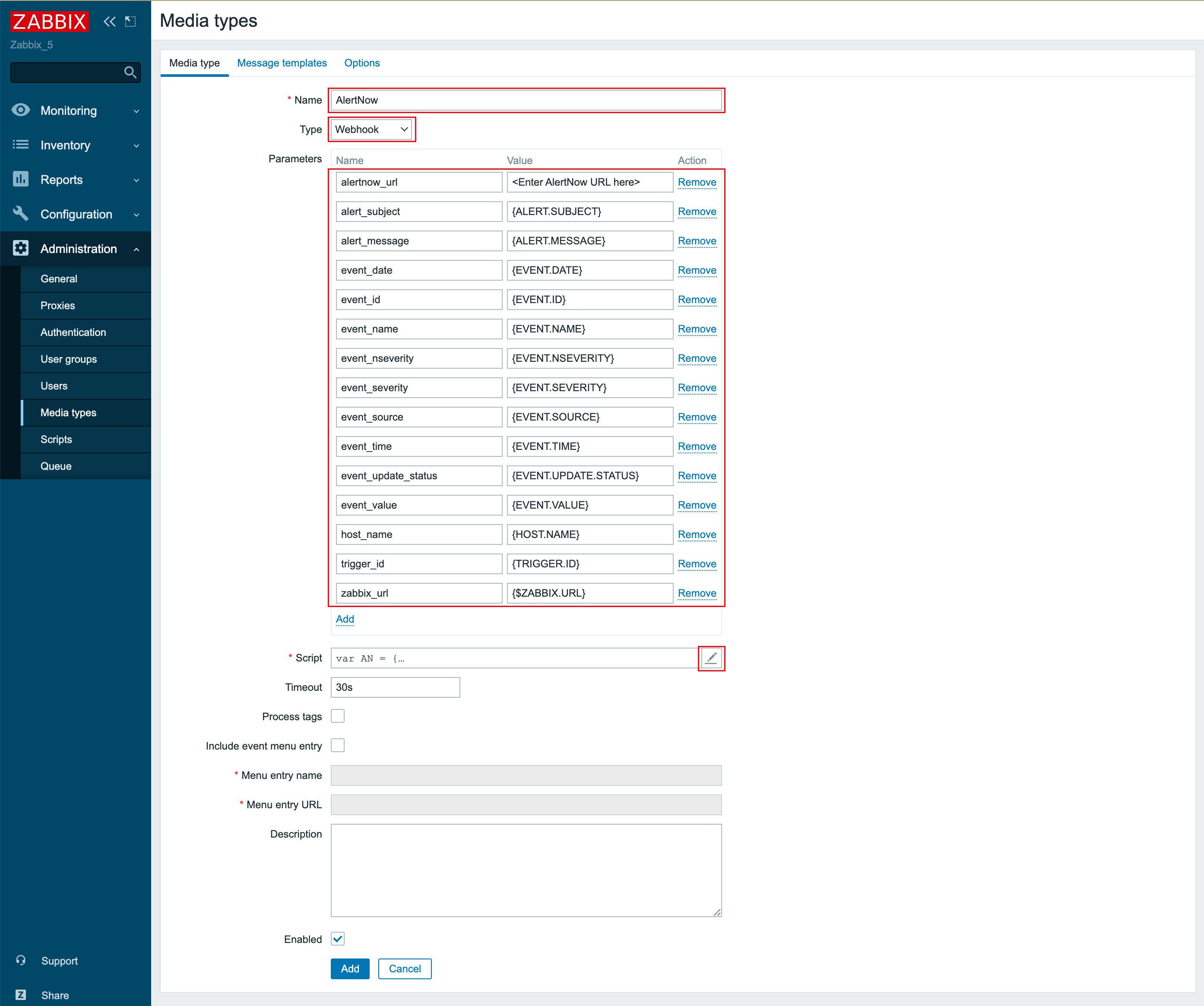Open the script editor pencil icon

pos(711,658)
